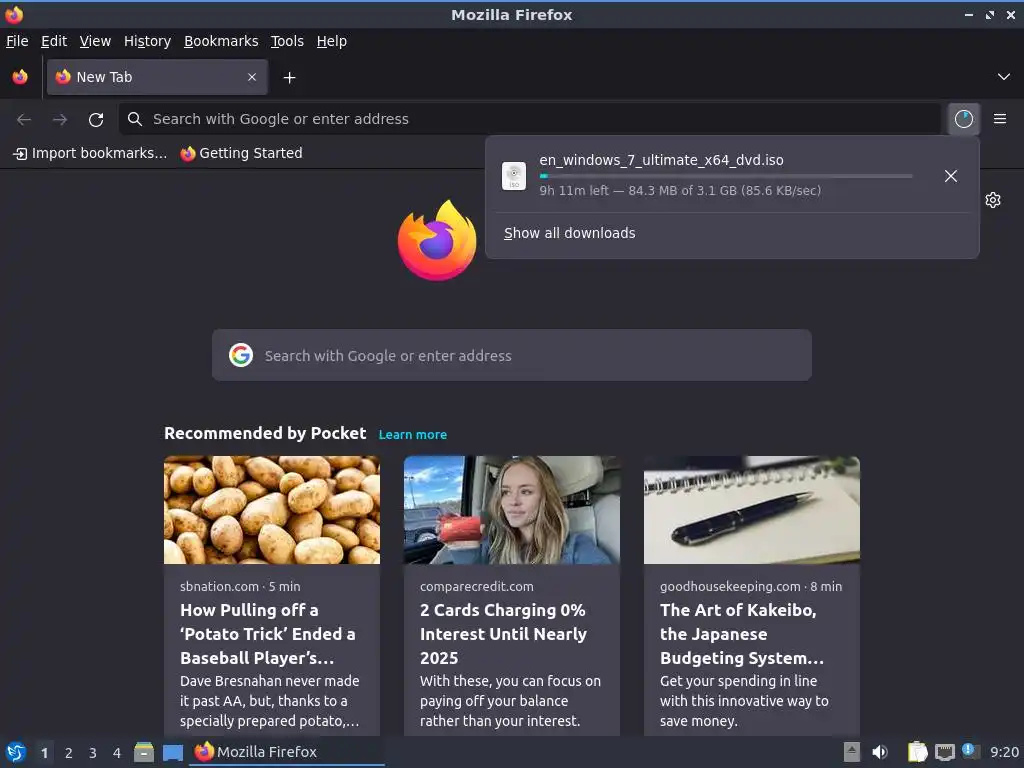This screenshot has width=1024, height=768.
Task: Go back with the back arrow
Action: (24, 119)
